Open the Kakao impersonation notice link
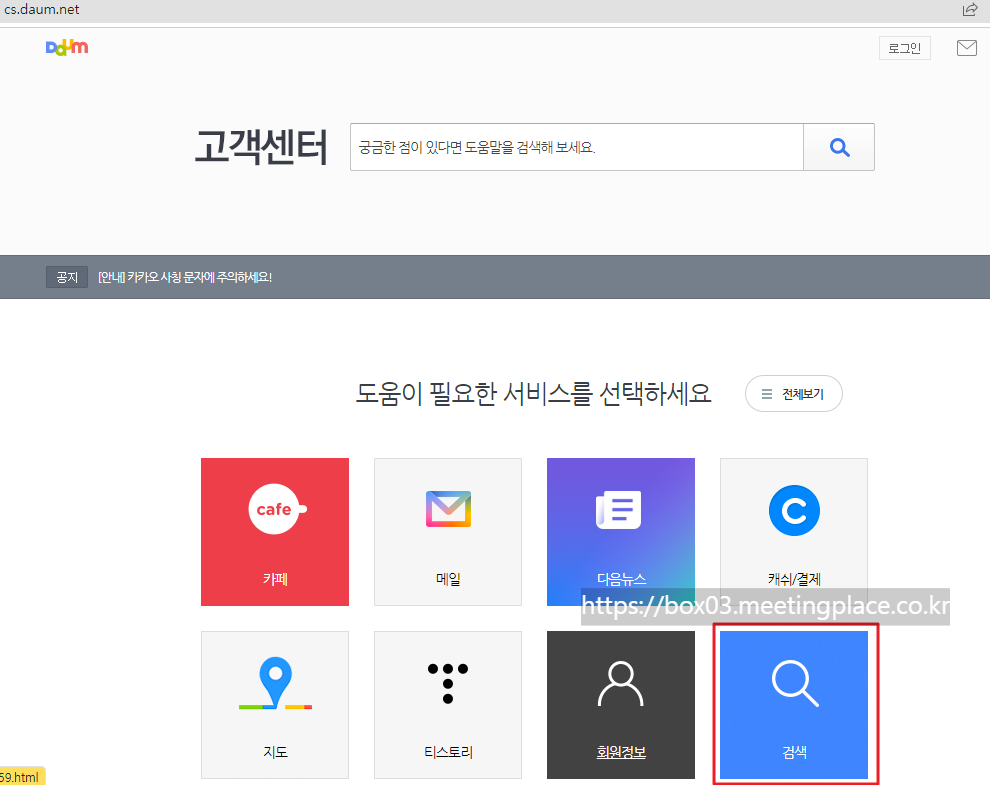This screenshot has height=785, width=990. (185, 277)
